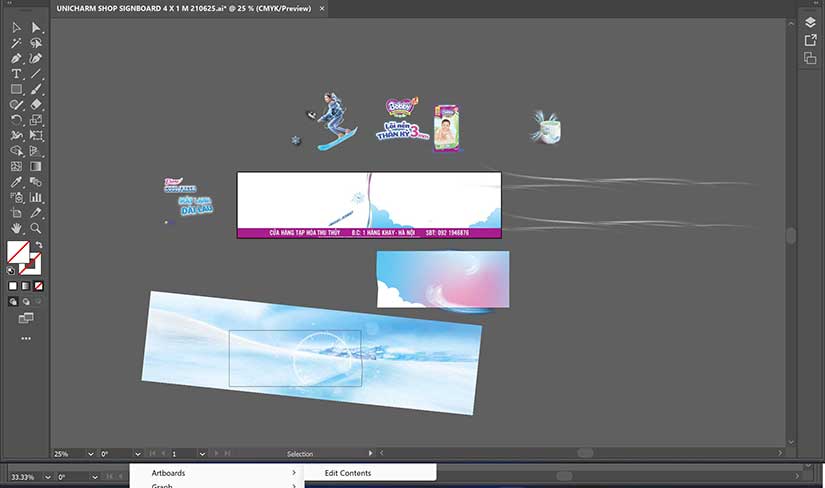Open rotate view dropdown in back window

click(x=95, y=477)
